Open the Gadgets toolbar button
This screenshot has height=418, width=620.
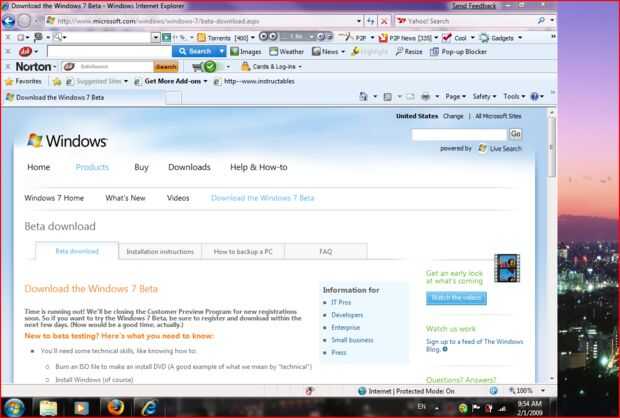tap(501, 38)
